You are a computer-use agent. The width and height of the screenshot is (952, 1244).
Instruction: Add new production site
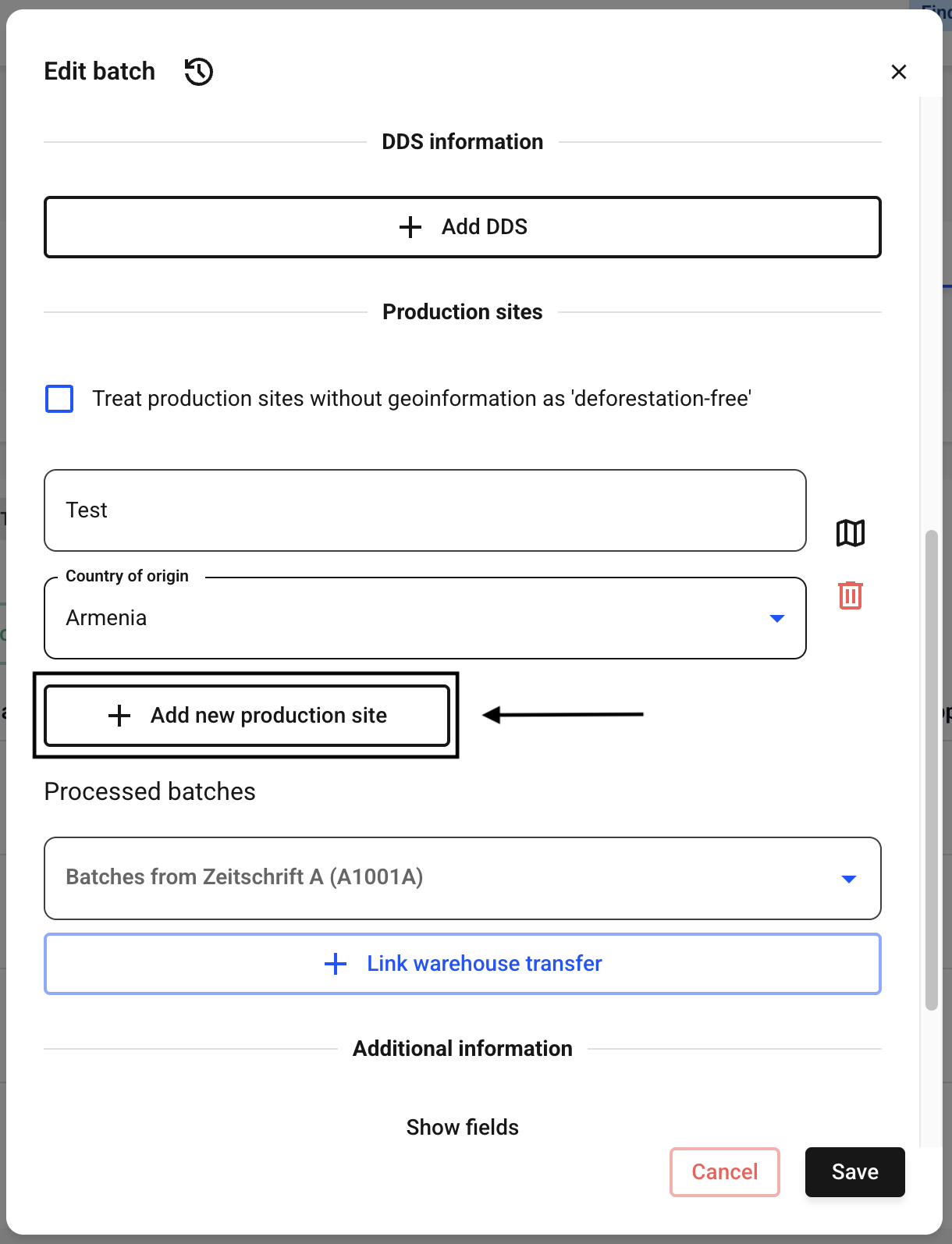coord(247,716)
